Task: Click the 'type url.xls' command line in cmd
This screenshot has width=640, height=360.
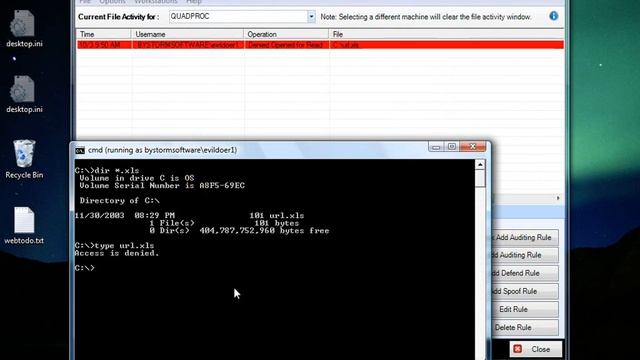Action: pyautogui.click(x=114, y=246)
